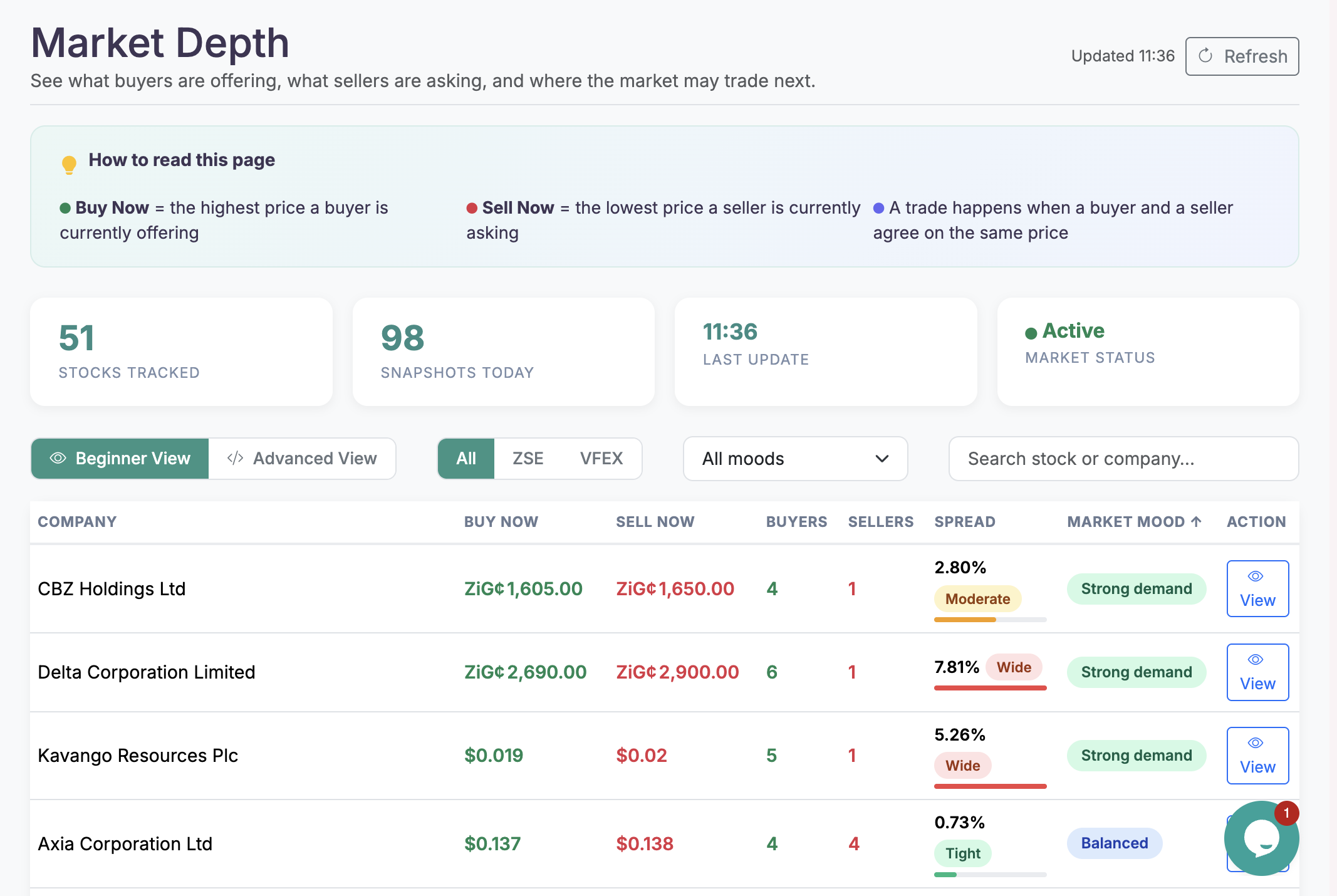Enable the VFEX exchange filter
This screenshot has height=896, width=1337.
(601, 458)
